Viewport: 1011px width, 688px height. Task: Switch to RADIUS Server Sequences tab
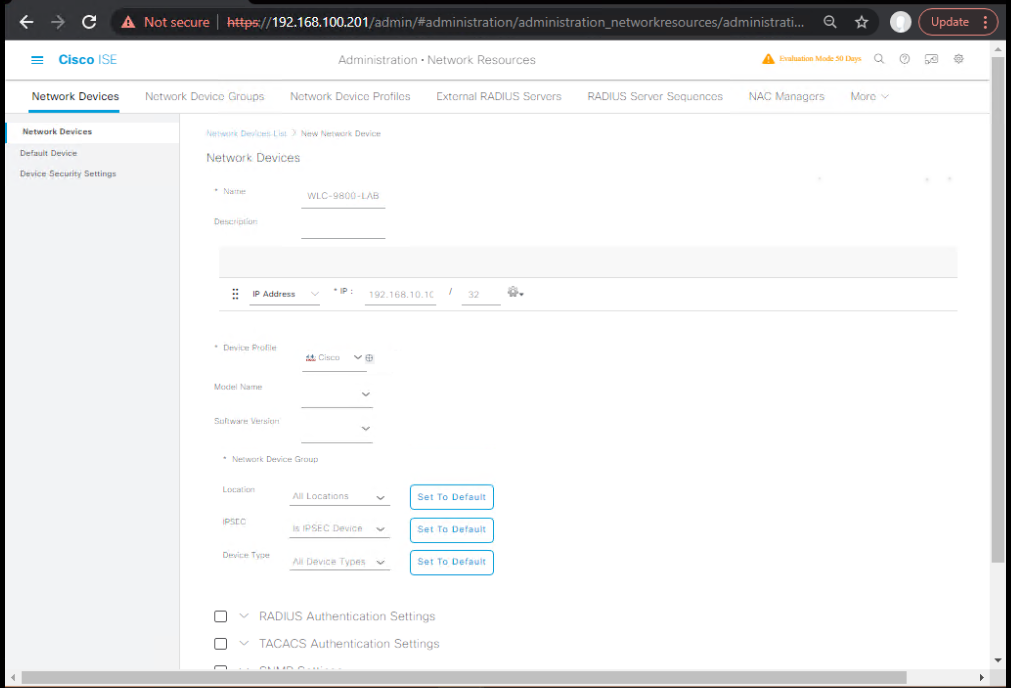(x=654, y=96)
